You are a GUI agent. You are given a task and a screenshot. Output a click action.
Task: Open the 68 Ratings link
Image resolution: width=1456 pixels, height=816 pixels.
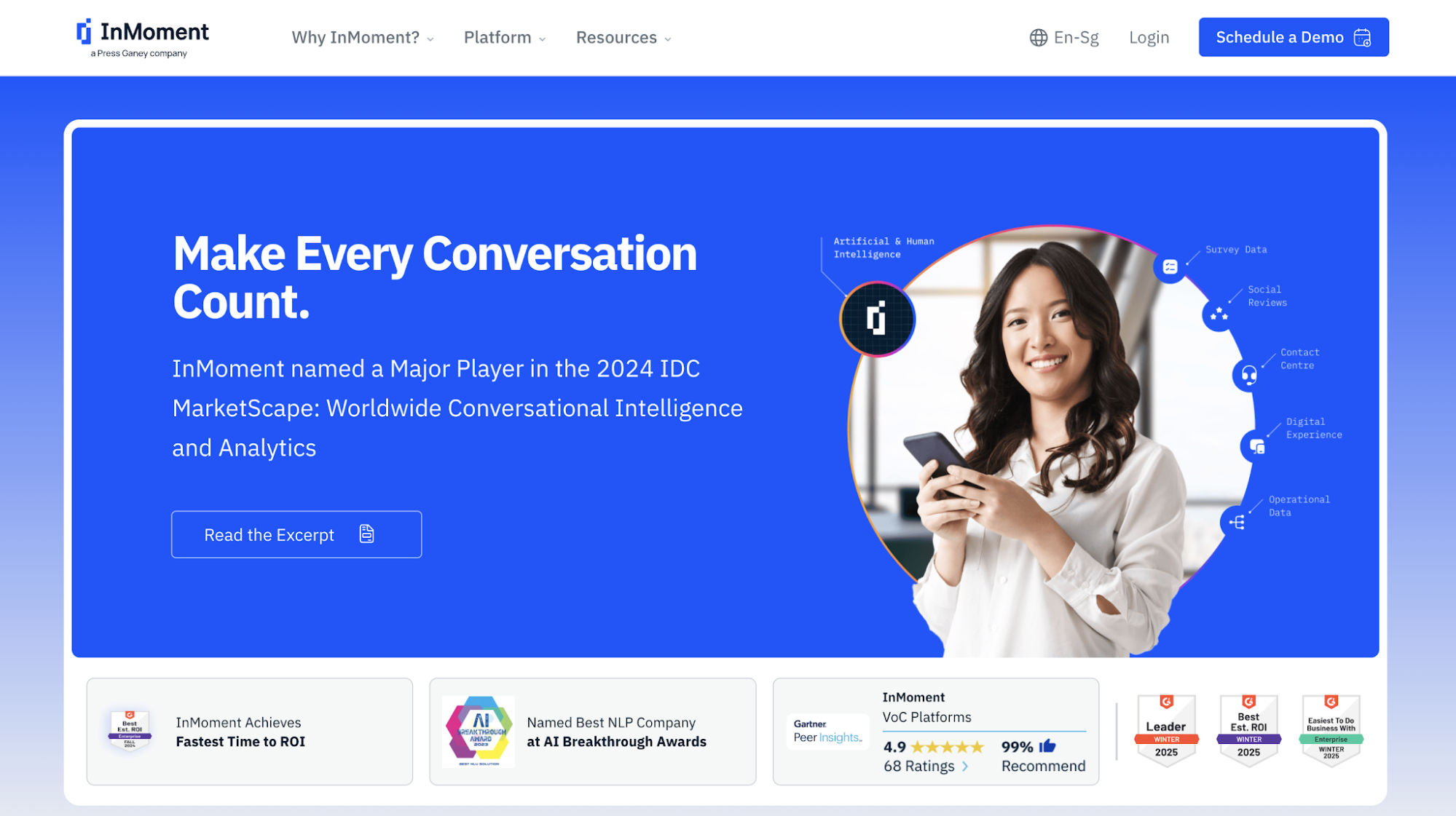926,767
